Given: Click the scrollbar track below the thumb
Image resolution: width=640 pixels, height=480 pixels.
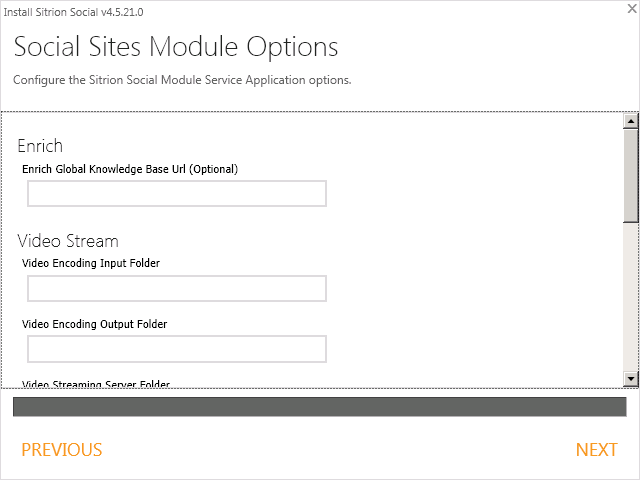Looking at the screenshot, I should [631, 300].
